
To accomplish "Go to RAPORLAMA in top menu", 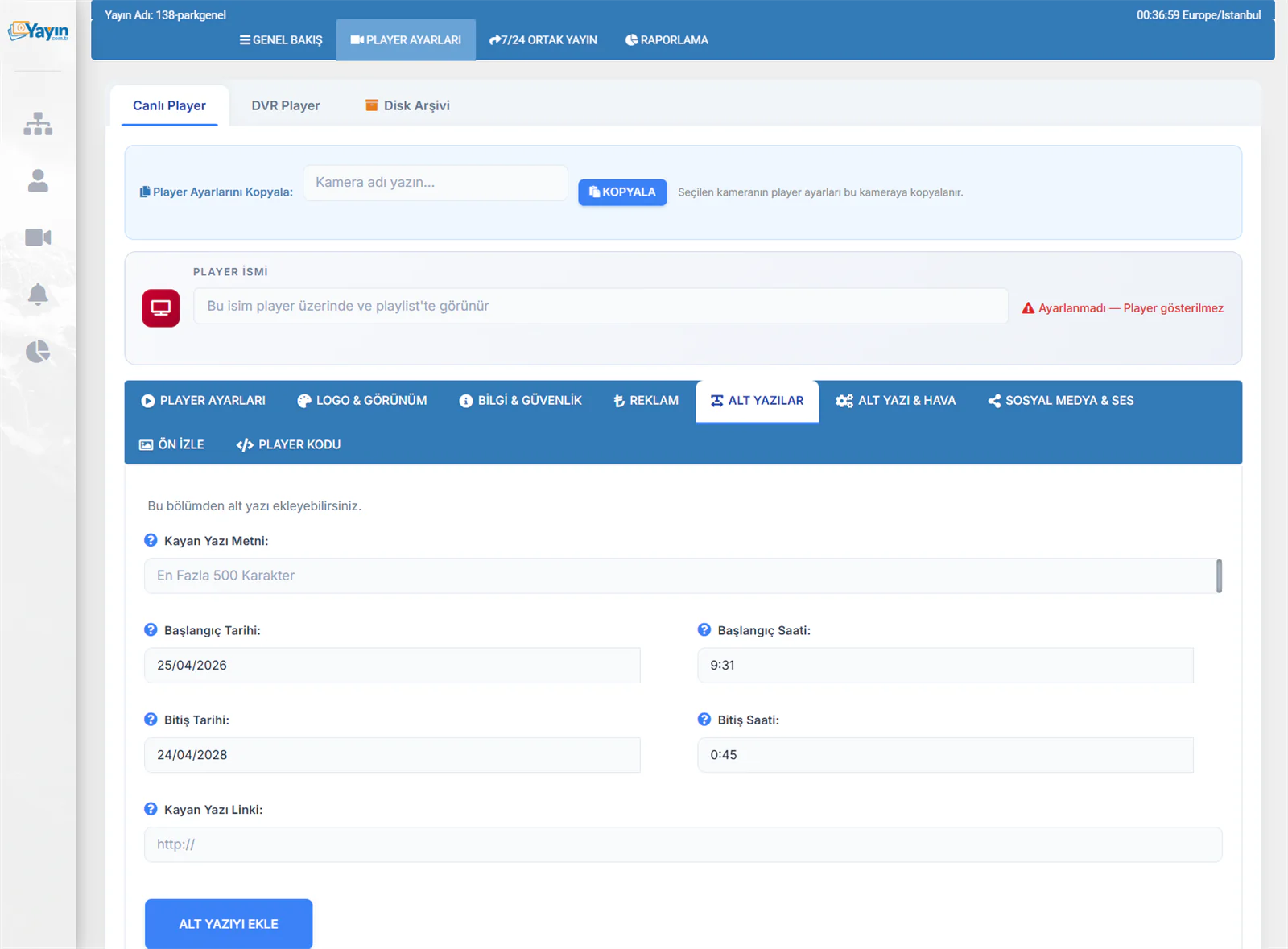I will click(667, 40).
